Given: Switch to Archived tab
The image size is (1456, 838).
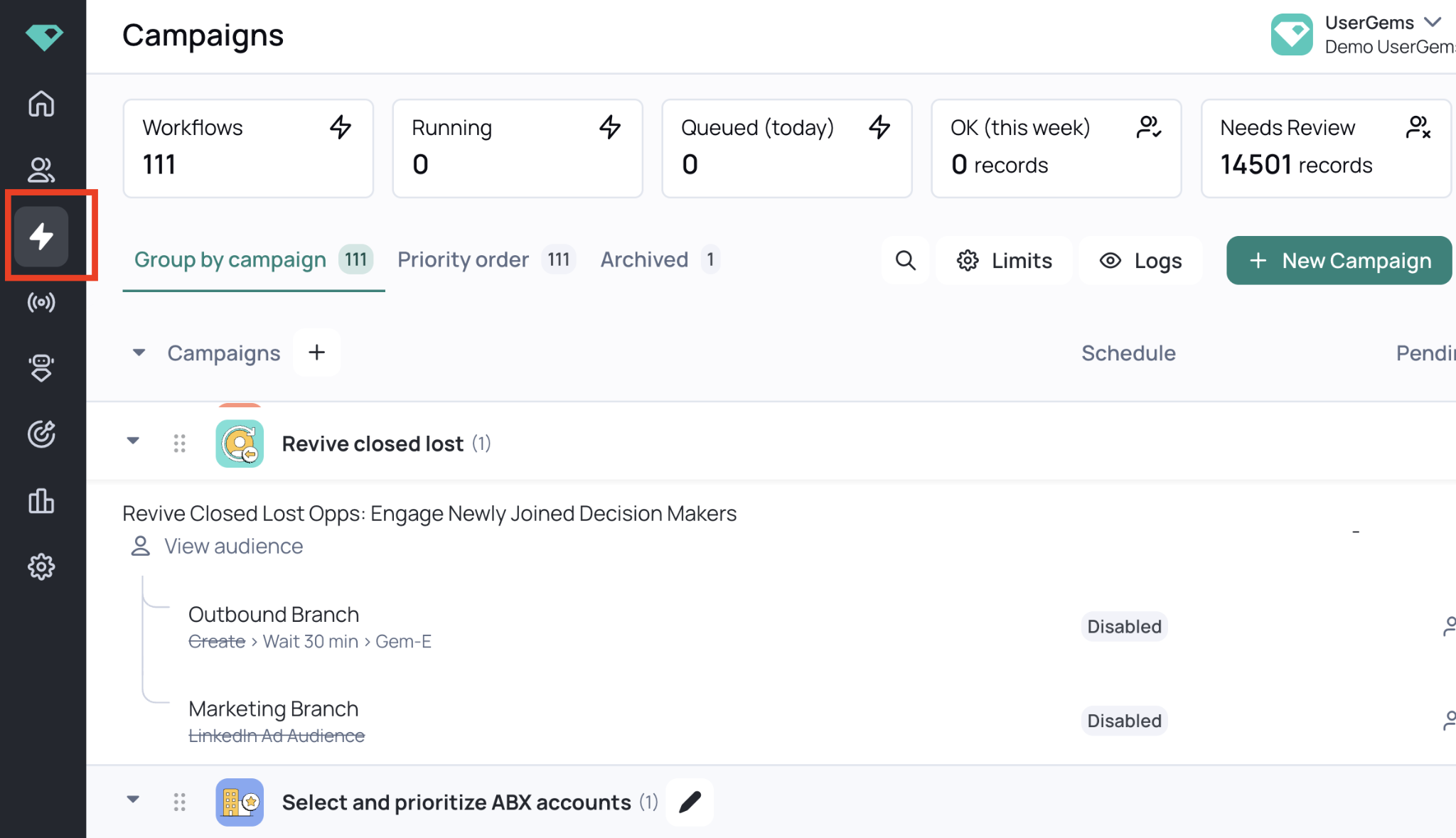Looking at the screenshot, I should pyautogui.click(x=660, y=260).
